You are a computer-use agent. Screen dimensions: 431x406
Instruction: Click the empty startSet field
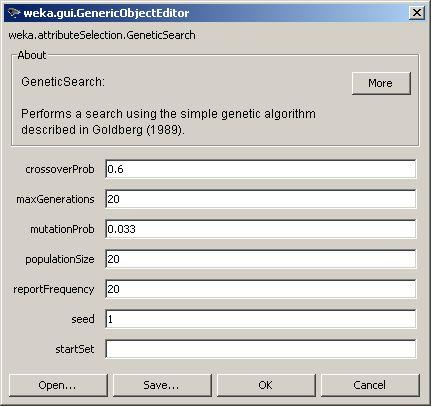coord(261,349)
